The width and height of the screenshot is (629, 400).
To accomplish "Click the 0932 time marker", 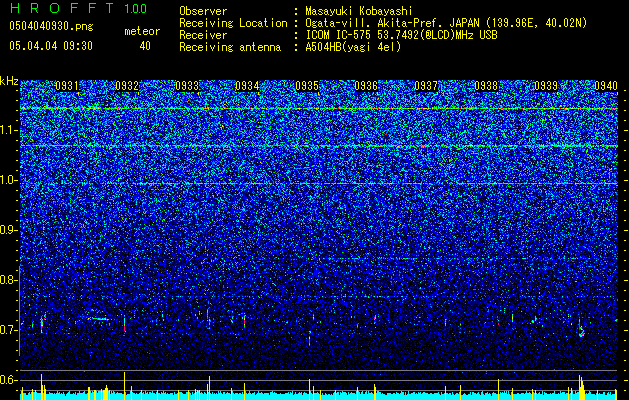I will point(127,86).
